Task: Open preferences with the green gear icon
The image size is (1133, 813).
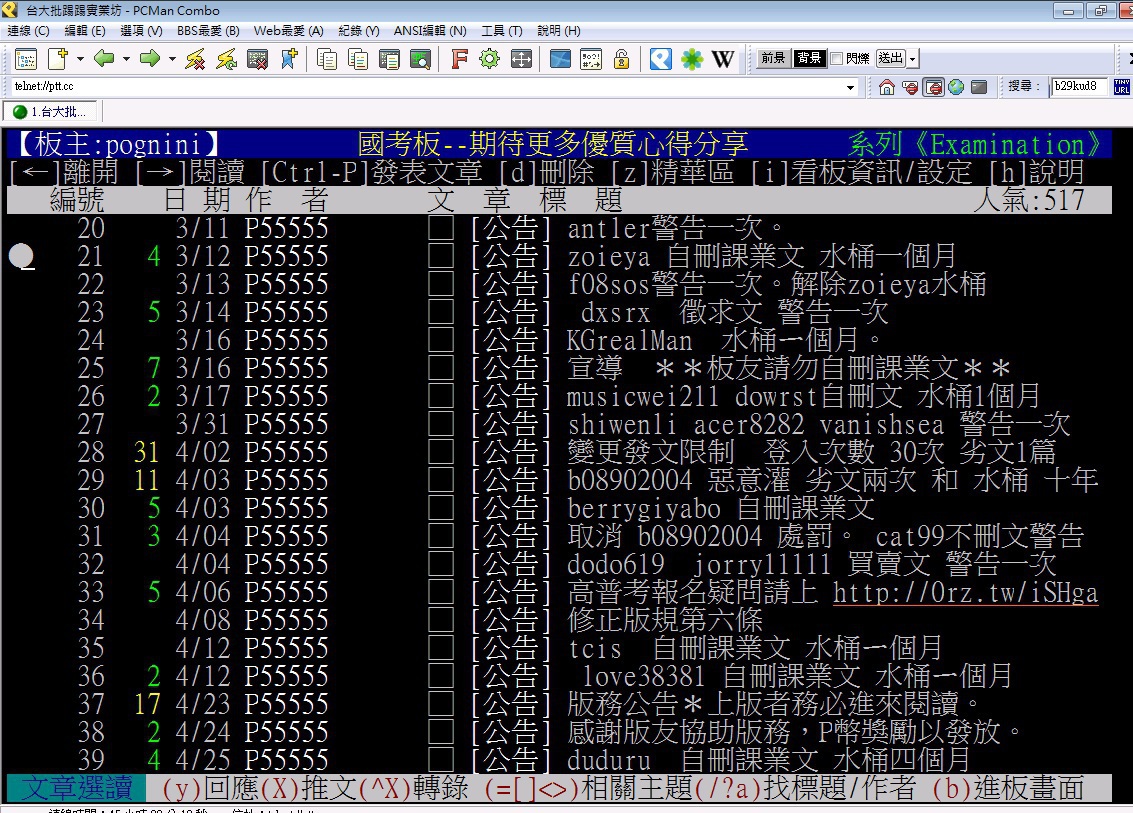Action: point(489,59)
